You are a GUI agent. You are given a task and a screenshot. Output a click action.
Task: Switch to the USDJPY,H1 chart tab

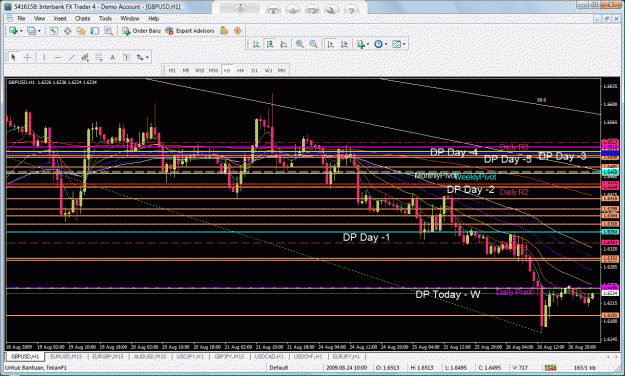click(190, 356)
